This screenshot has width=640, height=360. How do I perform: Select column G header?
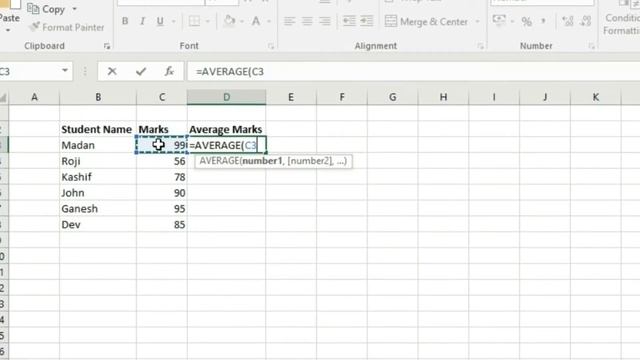tap(392, 97)
